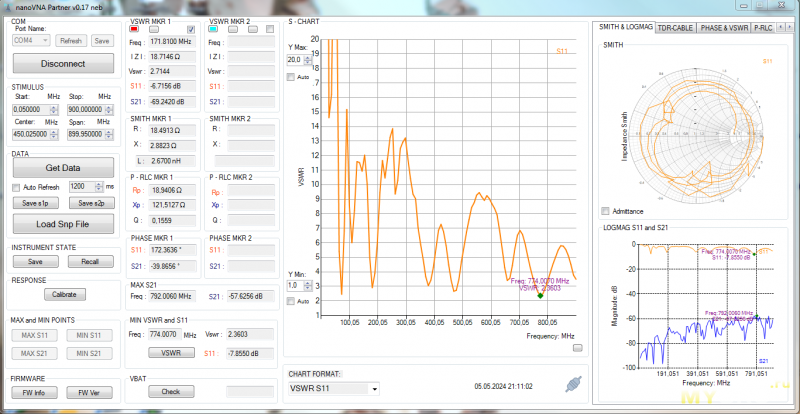Click the Calibrate button
Screen dimensions: 800x414
point(63,295)
